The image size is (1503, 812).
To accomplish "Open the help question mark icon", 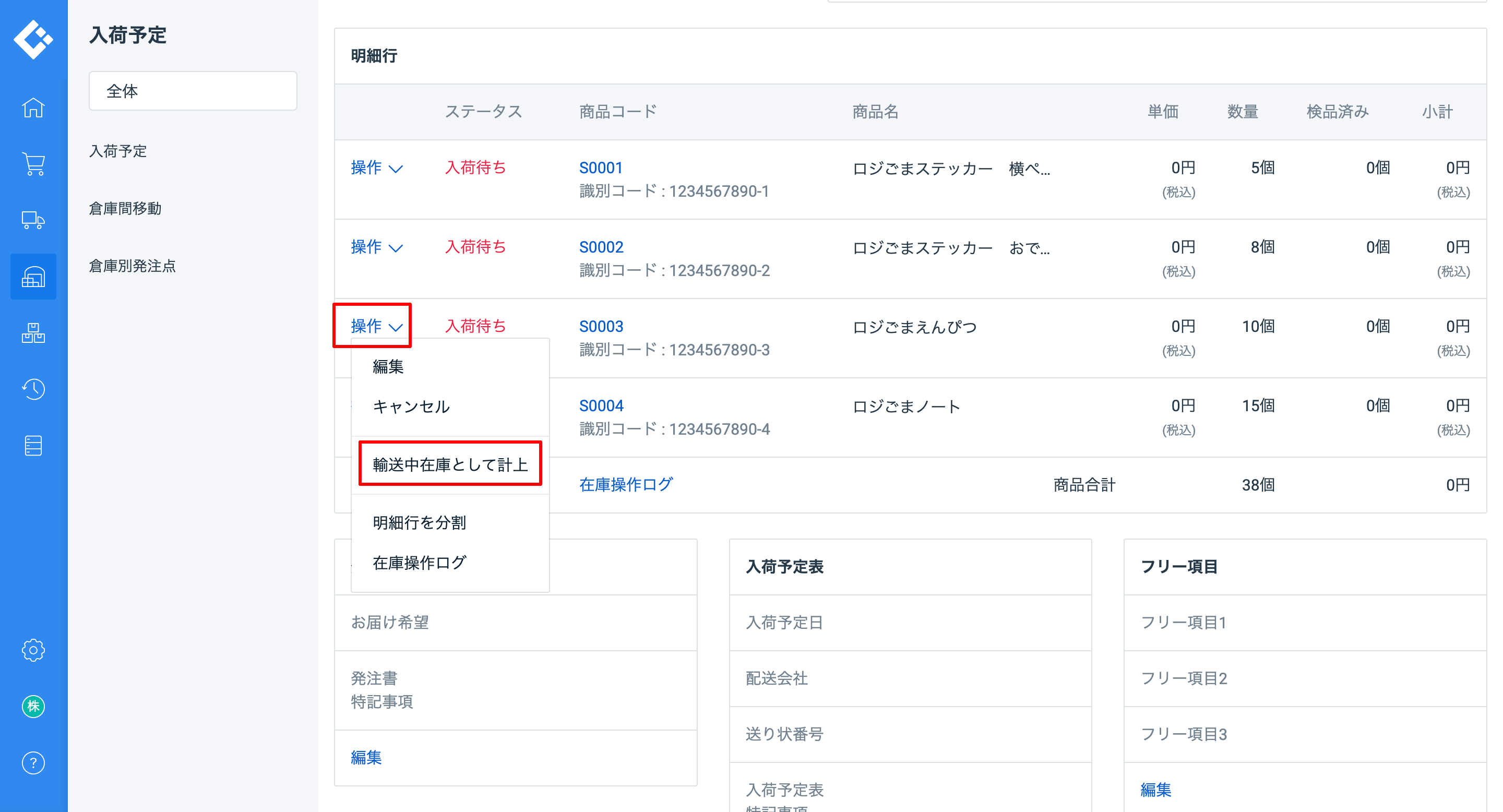I will coord(33,763).
